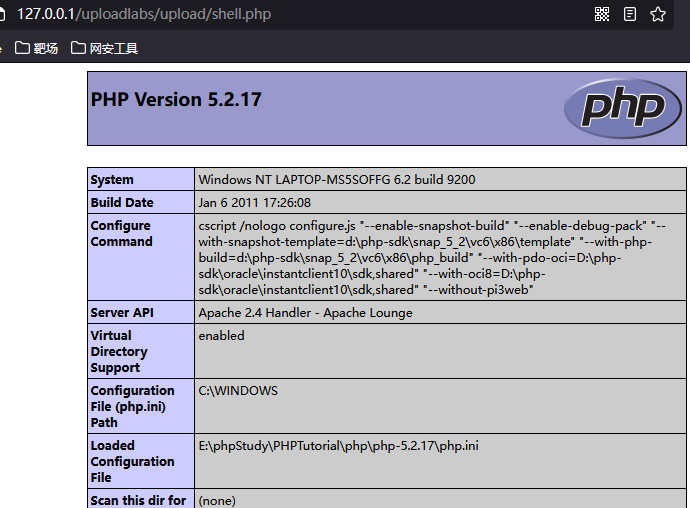690x508 pixels.
Task: Click the PHP Version 5.2.17 heading
Action: coord(176,99)
